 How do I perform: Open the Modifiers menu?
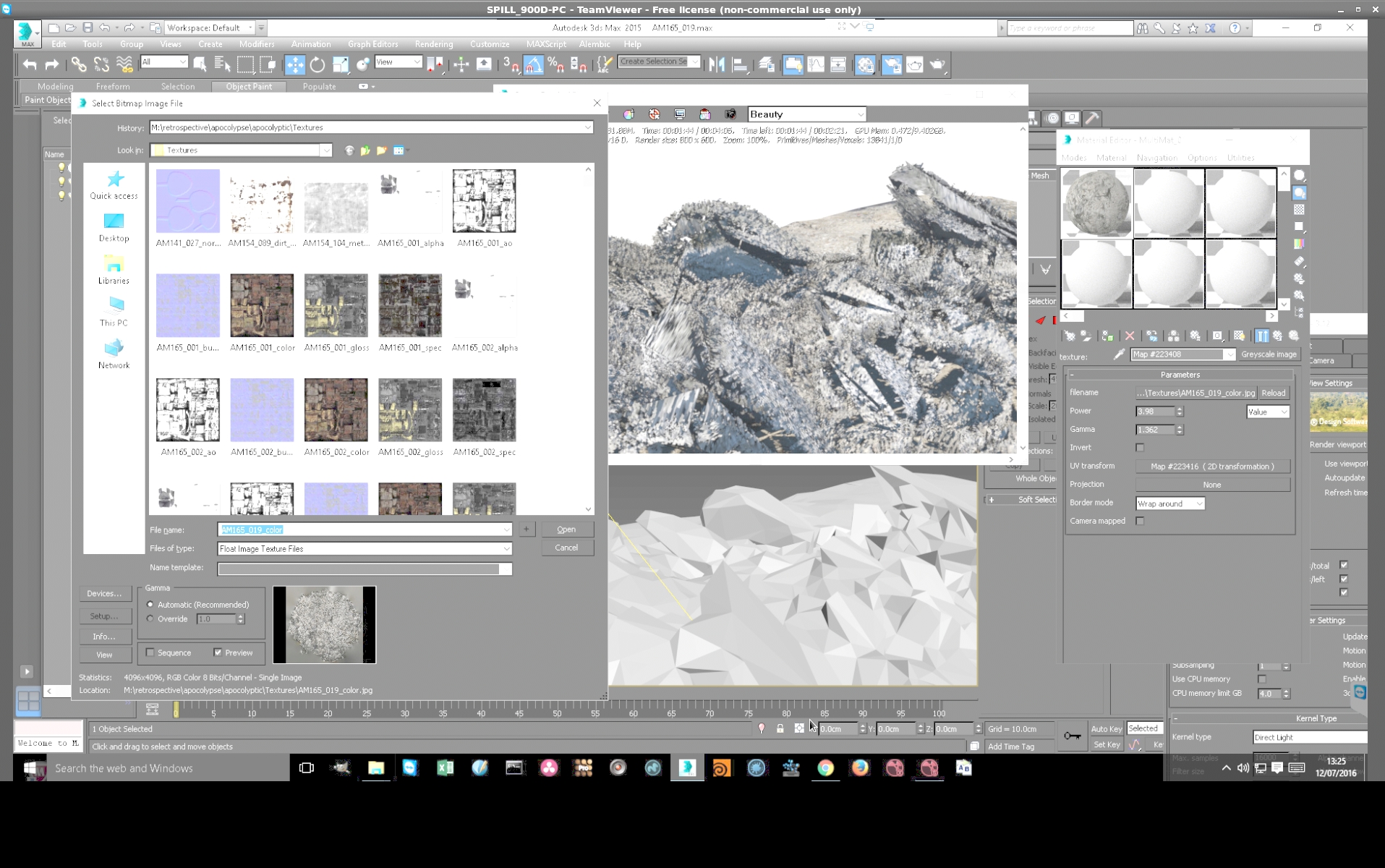tap(256, 44)
